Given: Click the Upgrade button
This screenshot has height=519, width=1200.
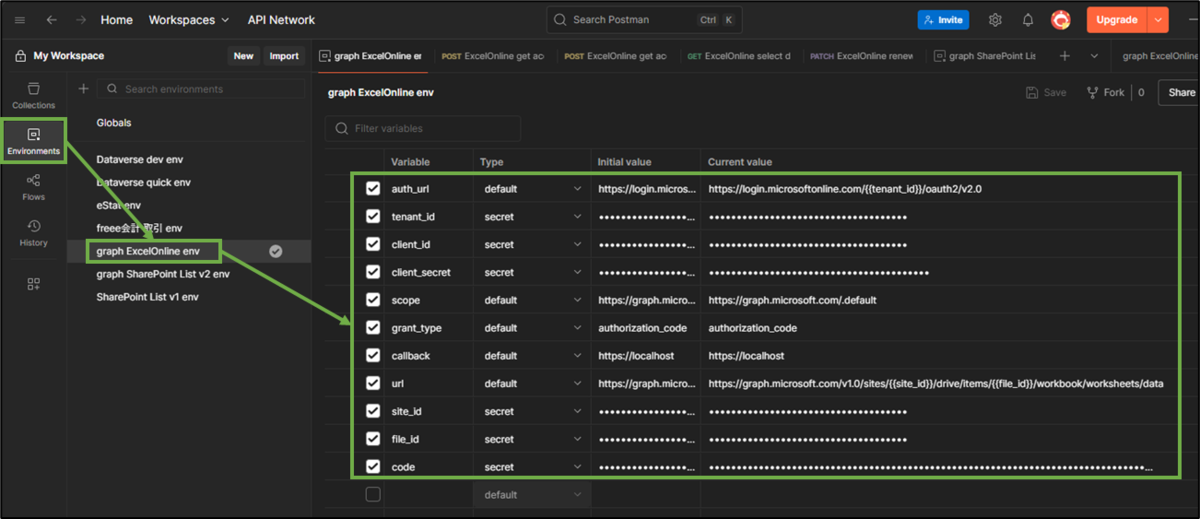Looking at the screenshot, I should (x=1116, y=20).
